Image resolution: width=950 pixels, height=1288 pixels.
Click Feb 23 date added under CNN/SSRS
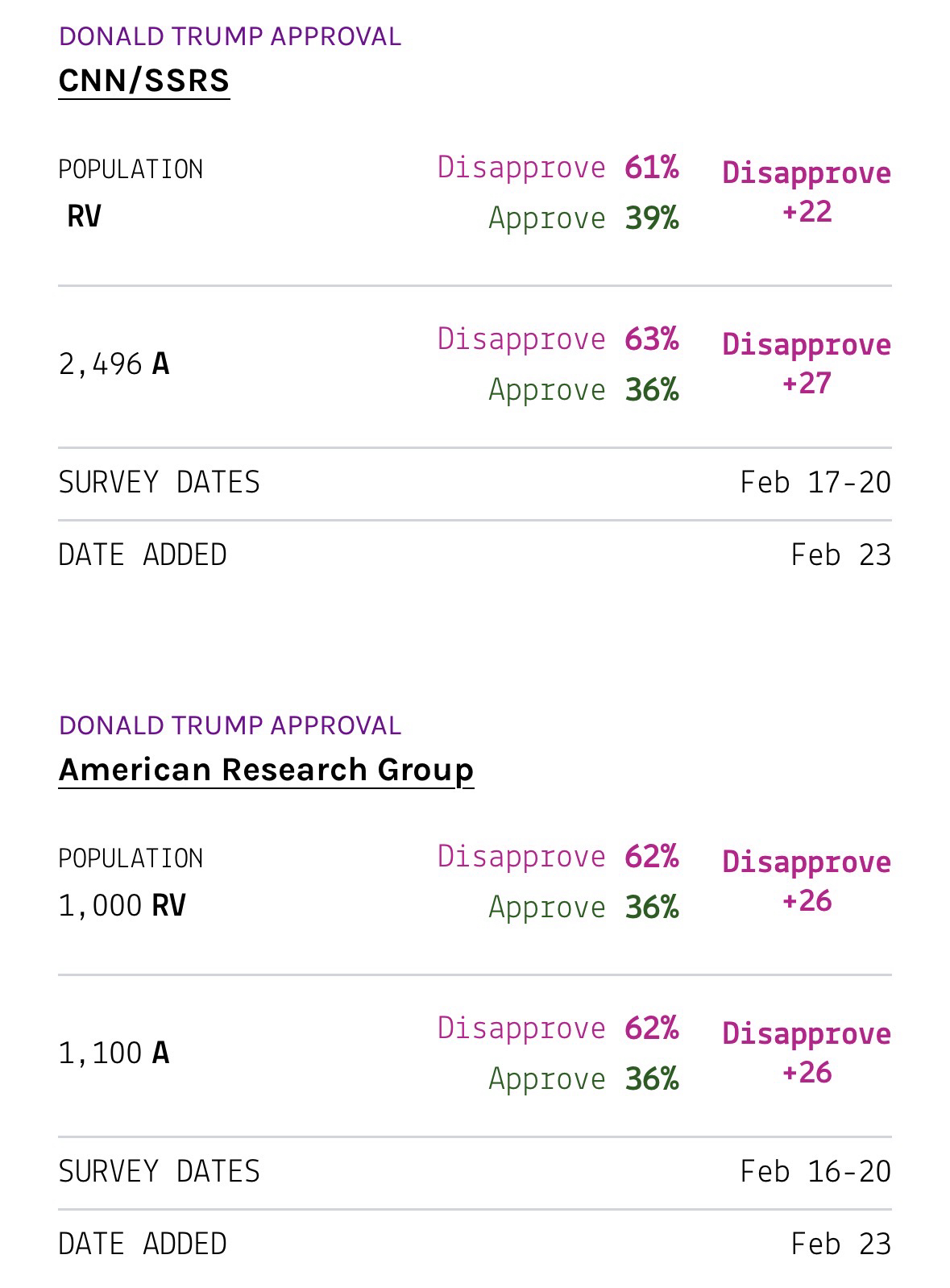tap(840, 555)
